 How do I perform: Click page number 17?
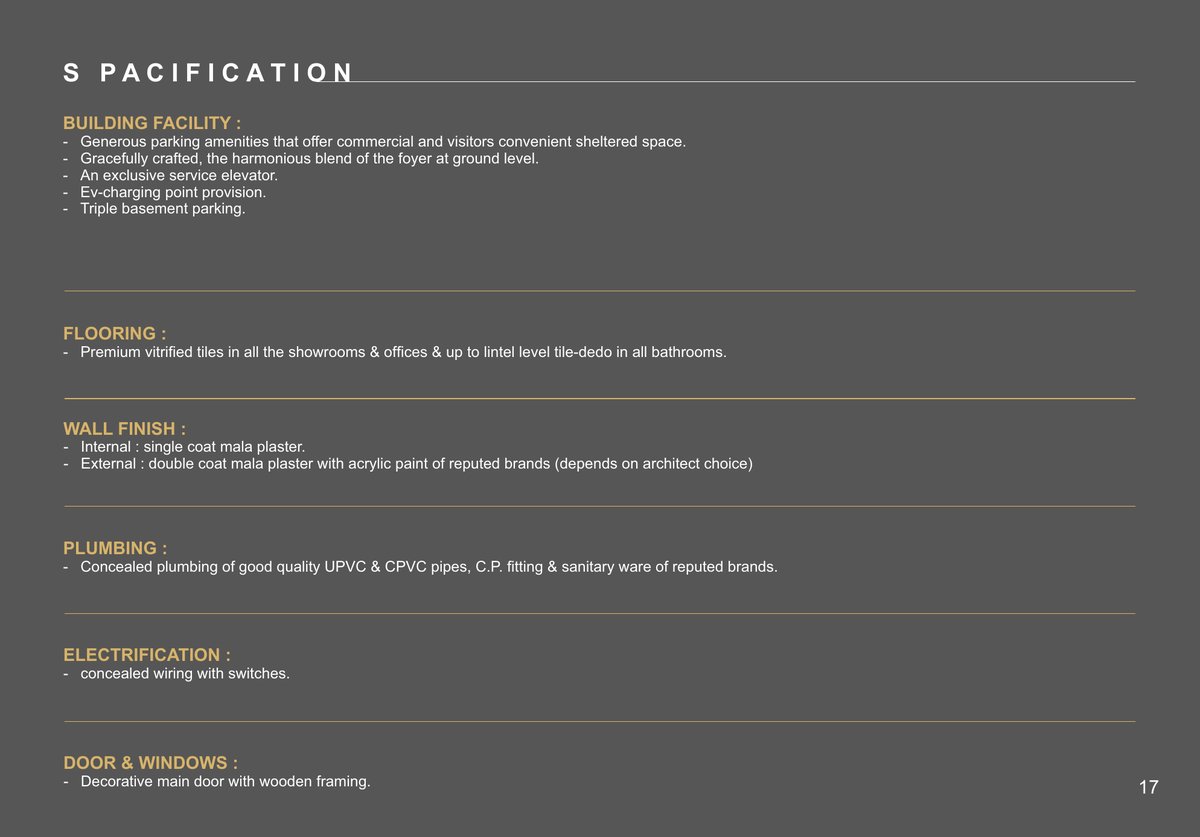[1148, 787]
